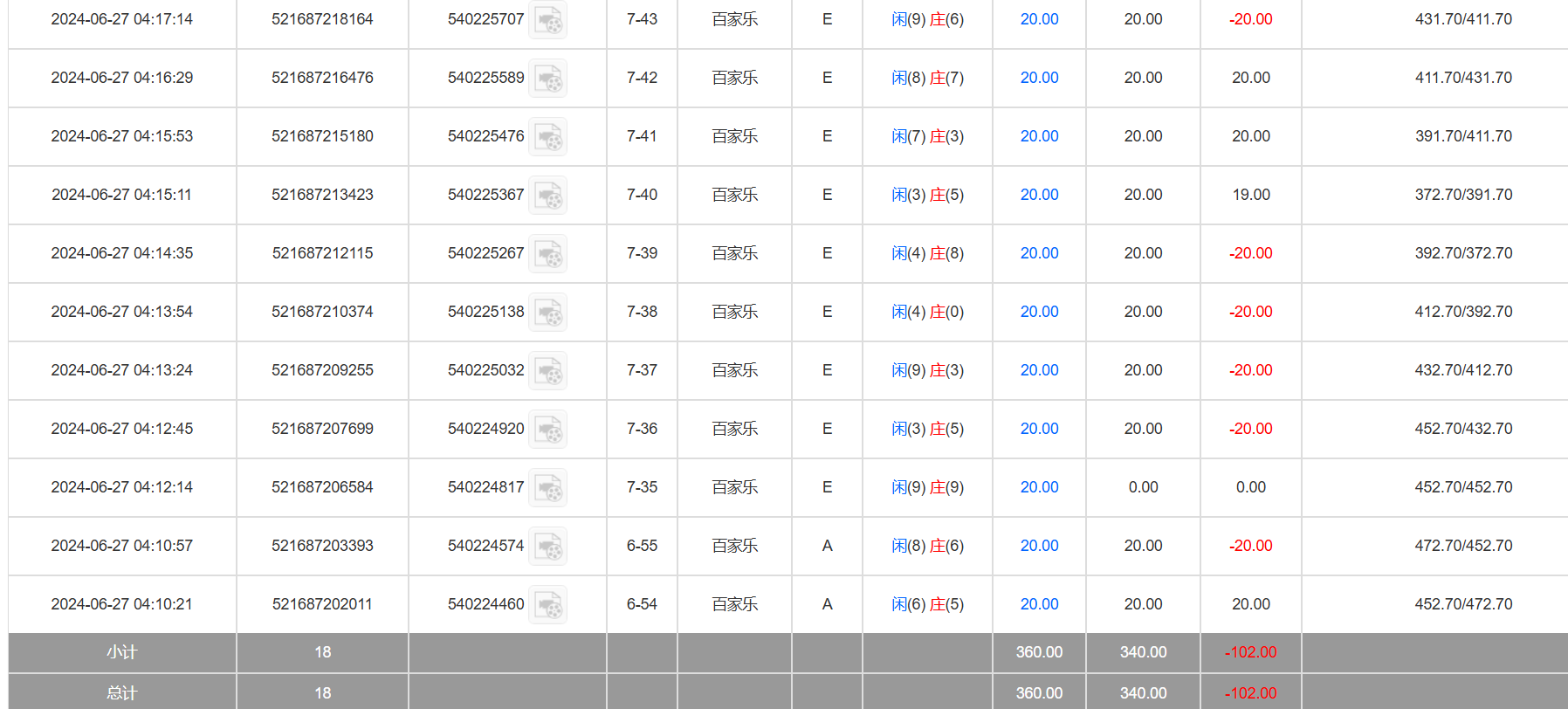
Task: View replay icon for game 540225267
Action: pos(548,254)
